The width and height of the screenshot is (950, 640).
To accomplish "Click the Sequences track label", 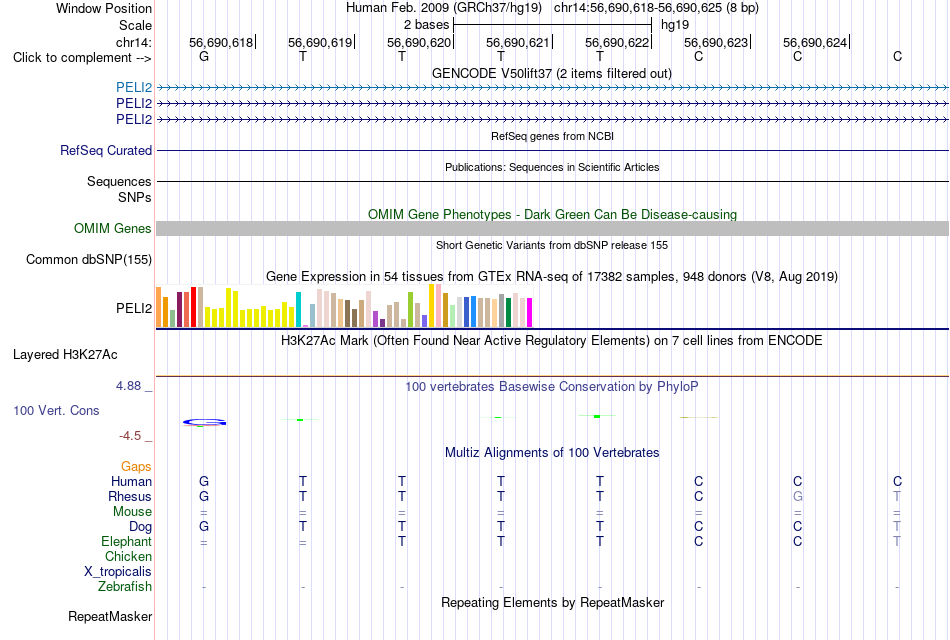I will 119,181.
